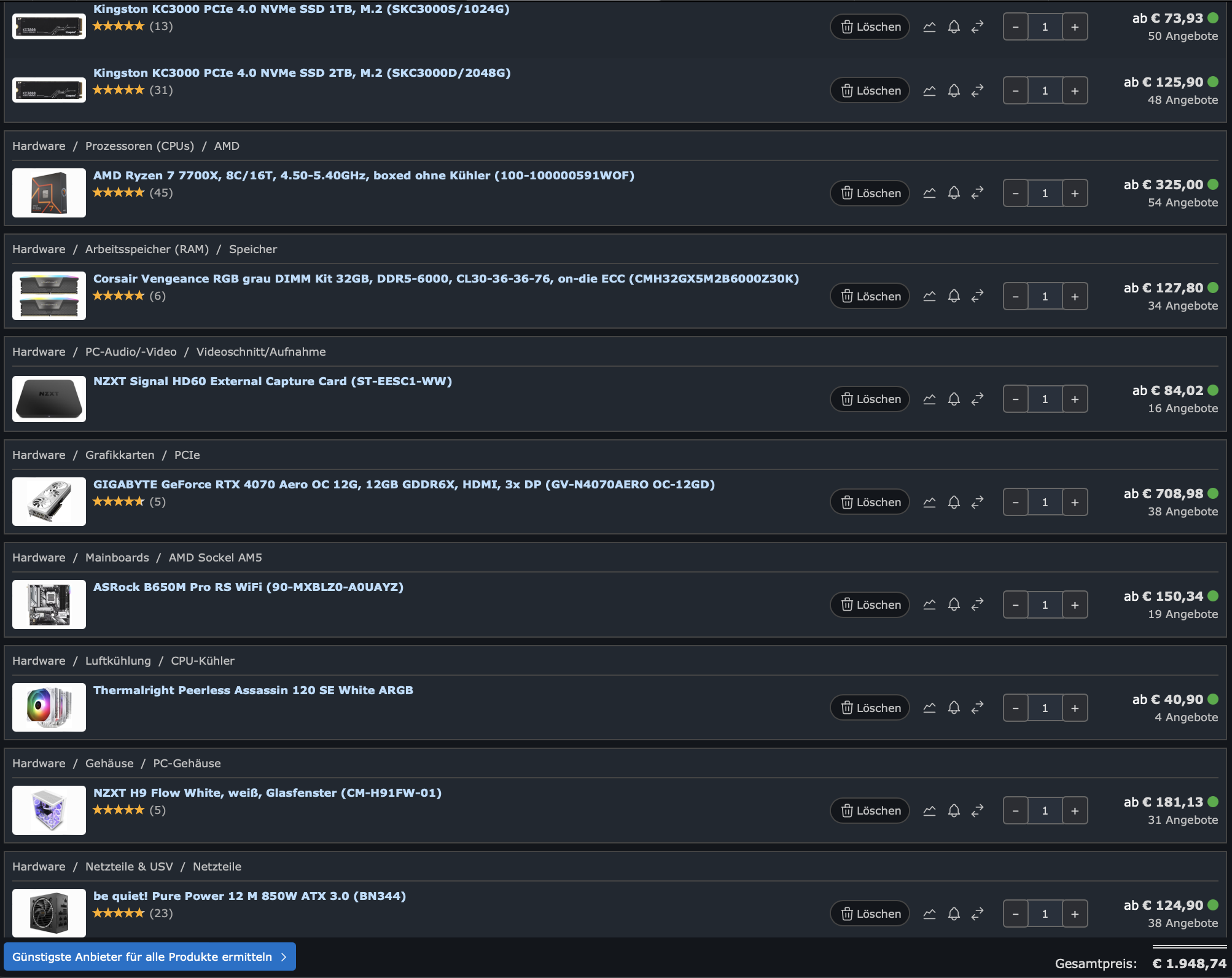Screen dimensions: 1232x978
Task: Set price alert bell for NZXT H9 Flow
Action: tap(954, 810)
